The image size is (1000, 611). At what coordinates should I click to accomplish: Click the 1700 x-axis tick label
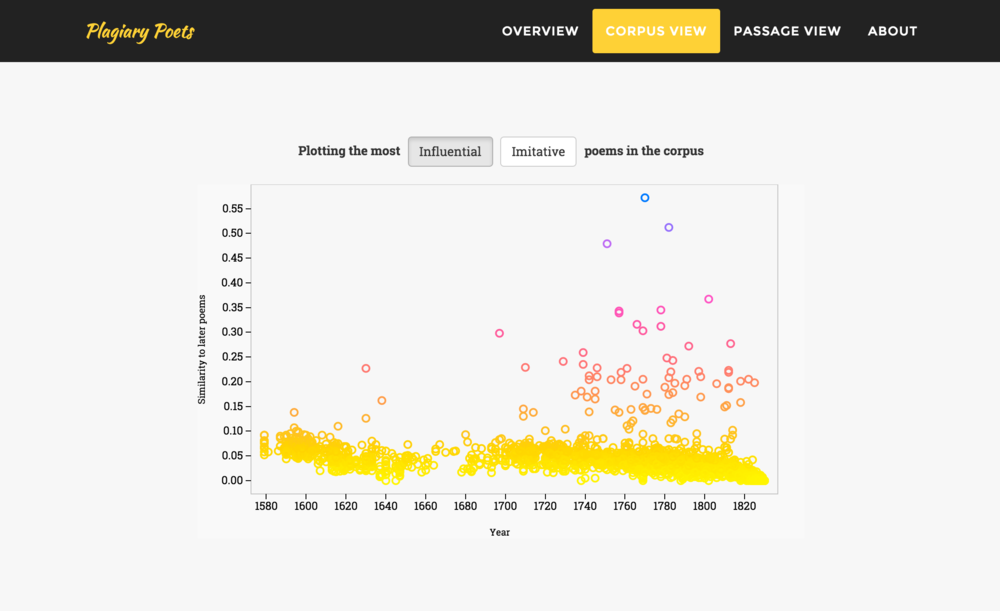[x=505, y=506]
